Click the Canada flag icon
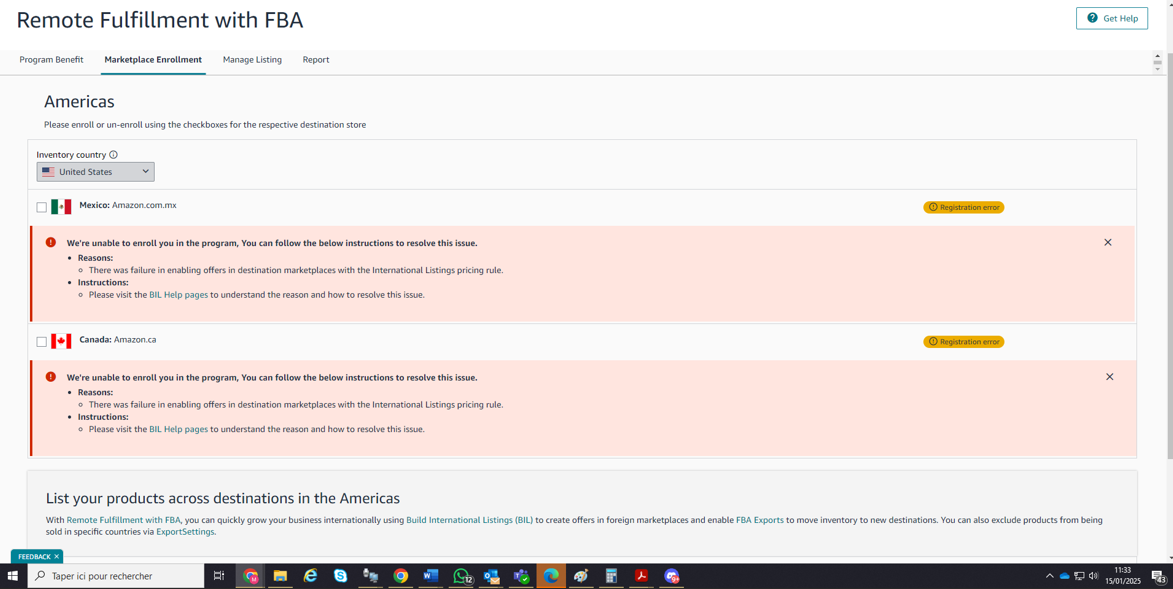The height and width of the screenshot is (589, 1173). pyautogui.click(x=61, y=341)
